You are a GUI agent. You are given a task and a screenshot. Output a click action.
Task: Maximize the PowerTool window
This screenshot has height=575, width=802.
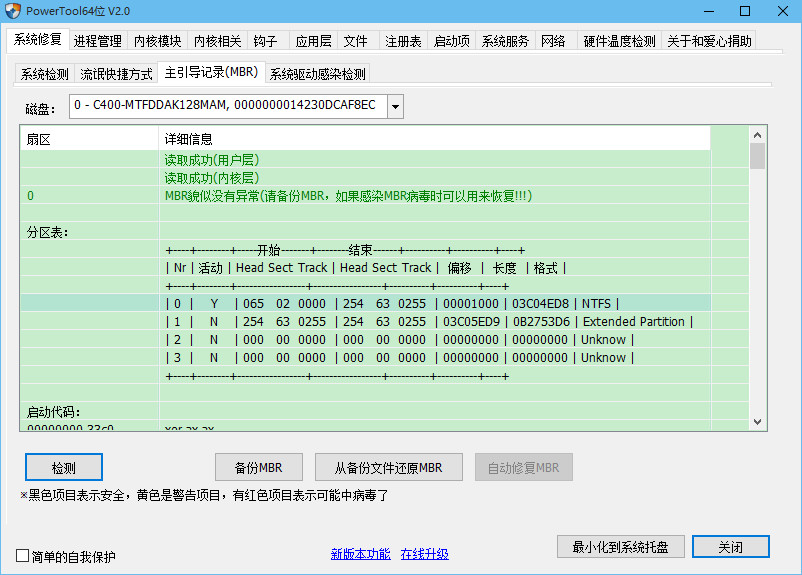coord(745,11)
